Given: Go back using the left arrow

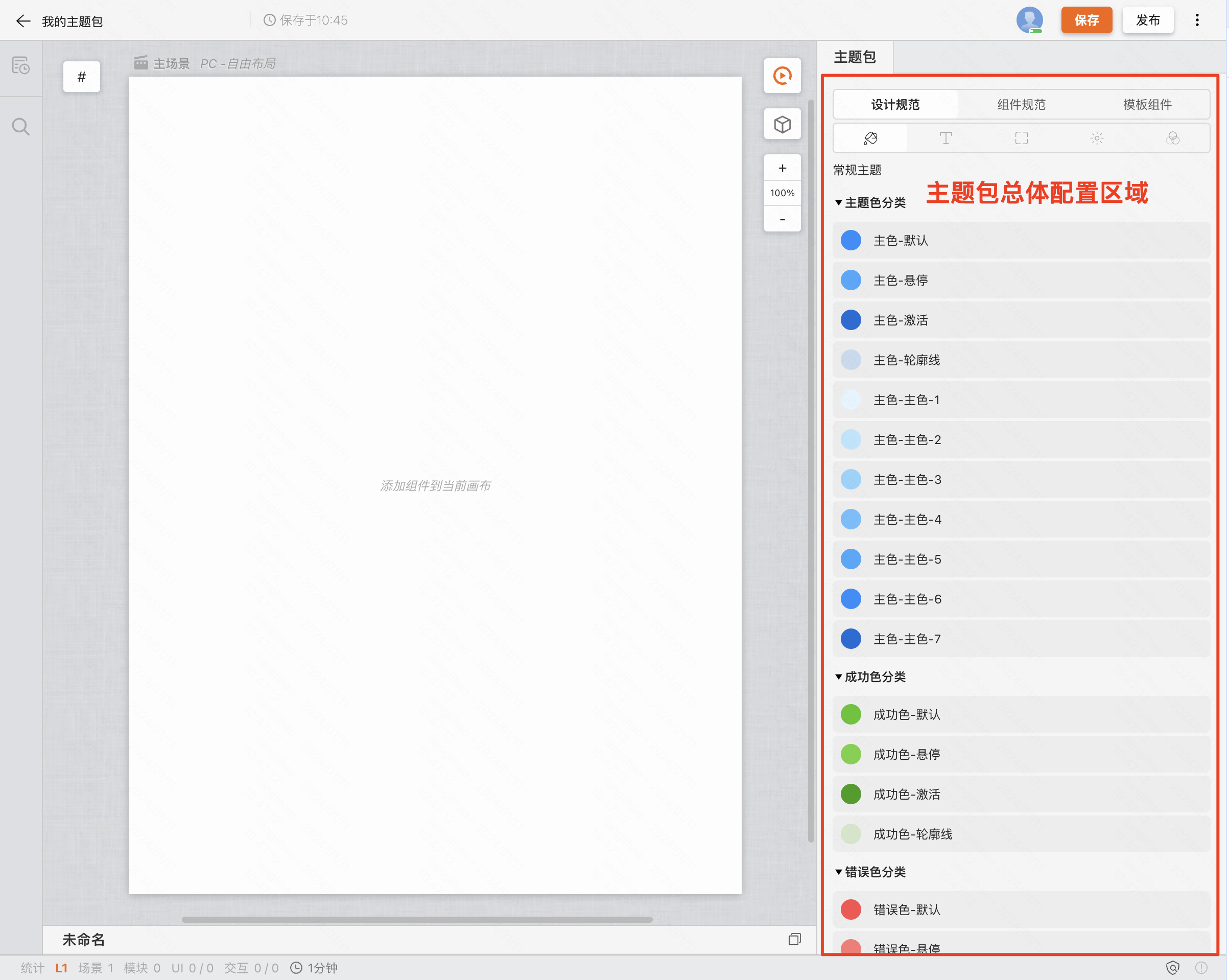Looking at the screenshot, I should (23, 21).
